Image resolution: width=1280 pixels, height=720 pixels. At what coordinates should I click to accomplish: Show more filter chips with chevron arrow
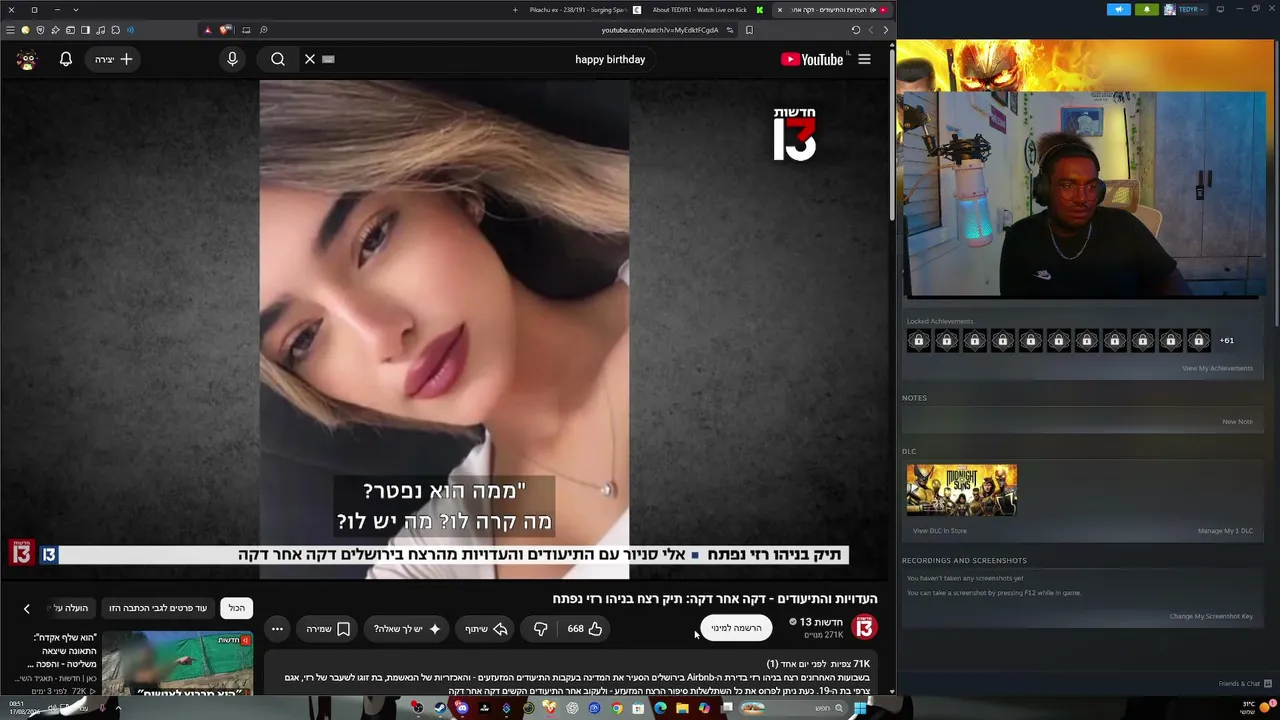click(x=27, y=608)
